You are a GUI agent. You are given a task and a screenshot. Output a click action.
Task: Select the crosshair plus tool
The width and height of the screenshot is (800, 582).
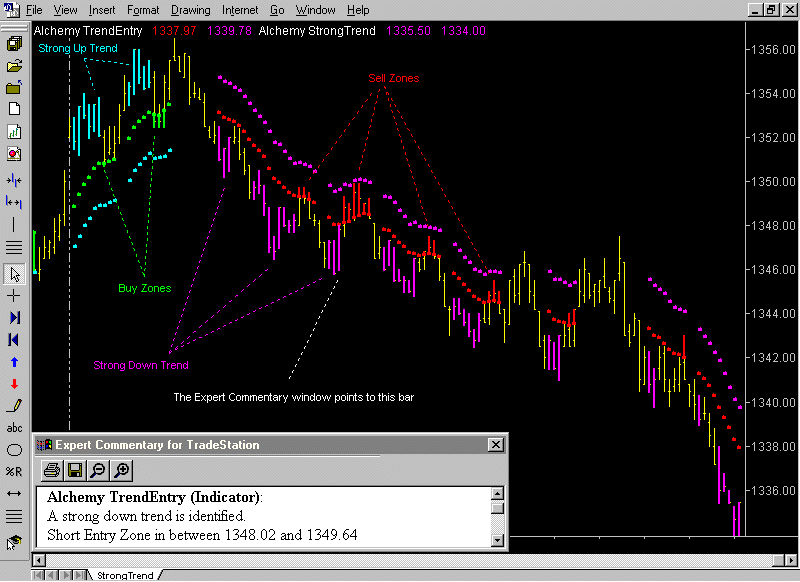click(14, 296)
